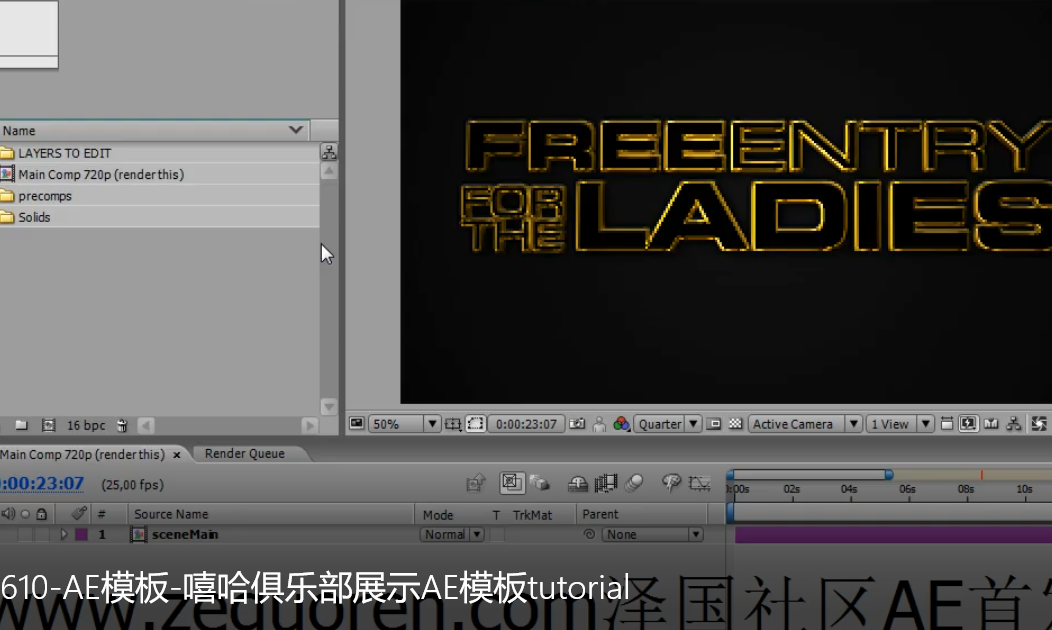Viewport: 1052px width, 630px height.
Task: Click the time navigator end handle
Action: pos(889,474)
